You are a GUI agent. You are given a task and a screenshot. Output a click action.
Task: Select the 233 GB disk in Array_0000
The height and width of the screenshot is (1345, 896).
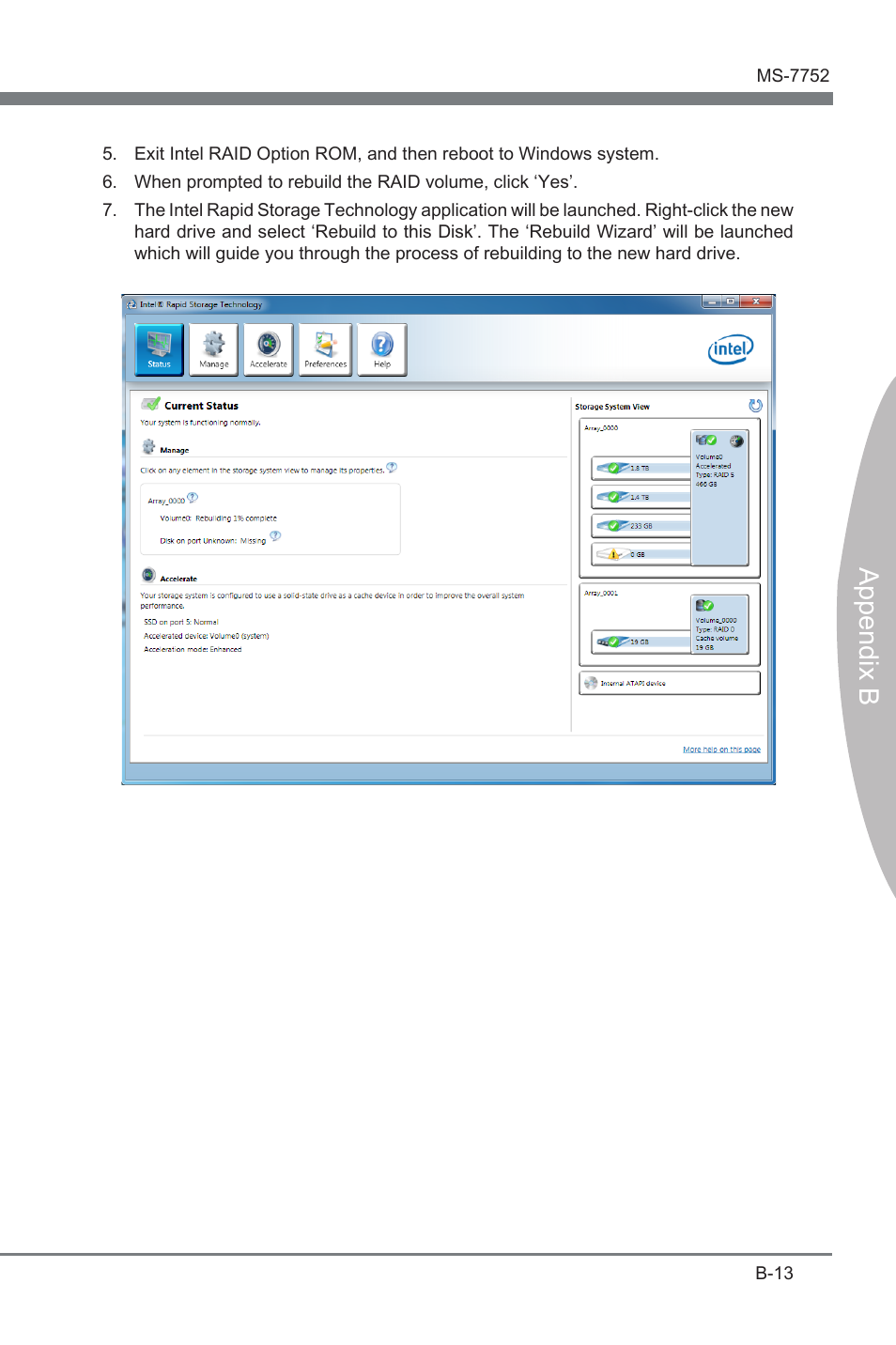[641, 526]
